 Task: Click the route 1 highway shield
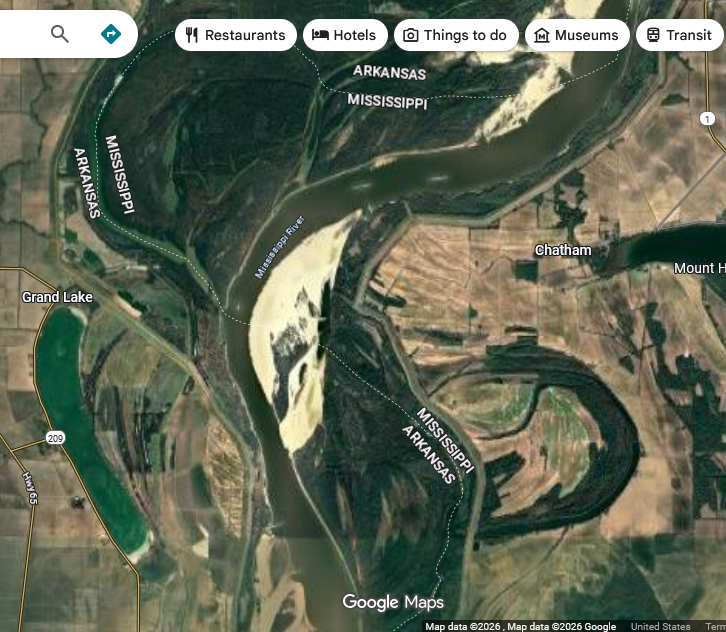[x=707, y=119]
